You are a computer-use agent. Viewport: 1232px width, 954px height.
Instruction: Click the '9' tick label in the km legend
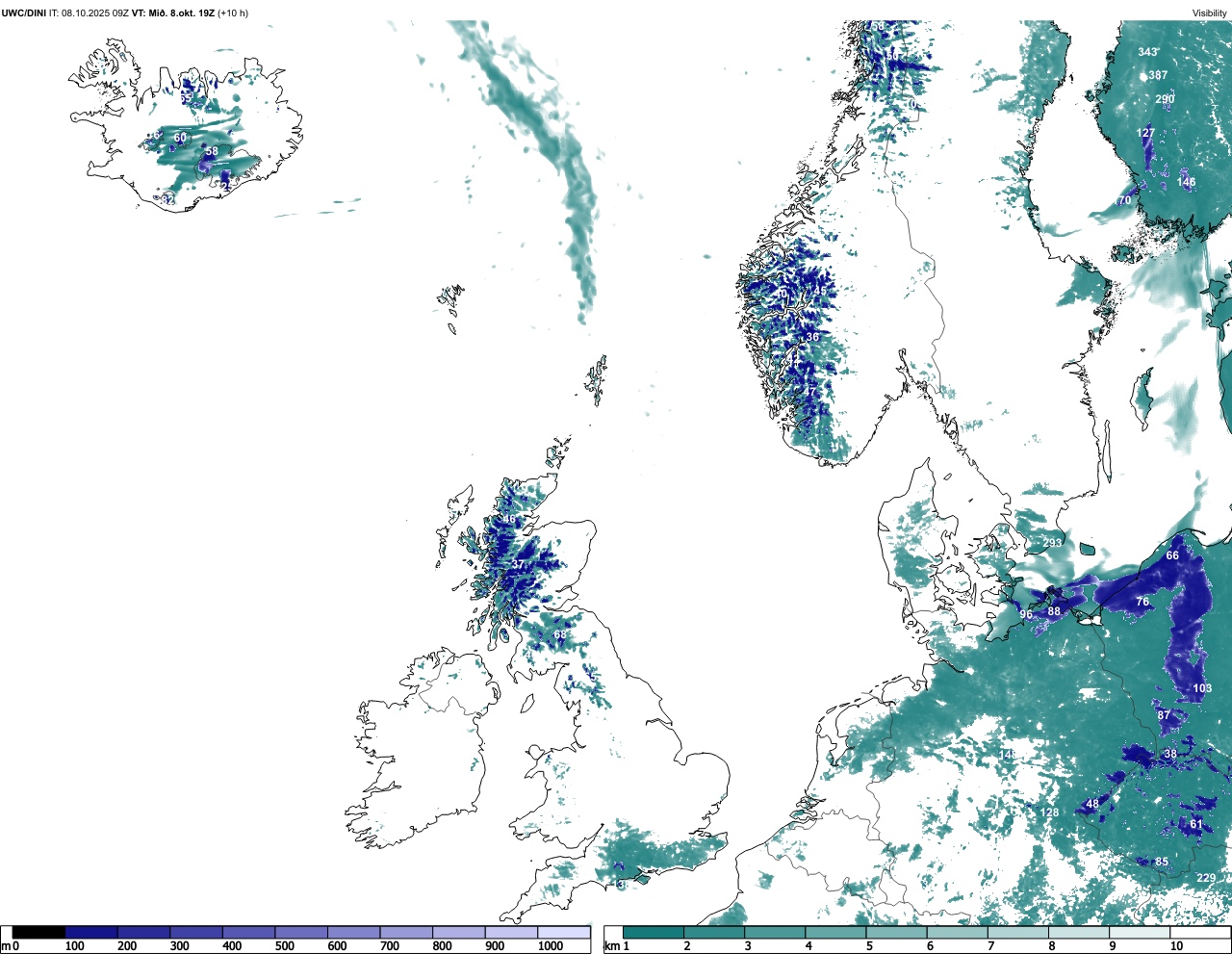coord(1113,946)
